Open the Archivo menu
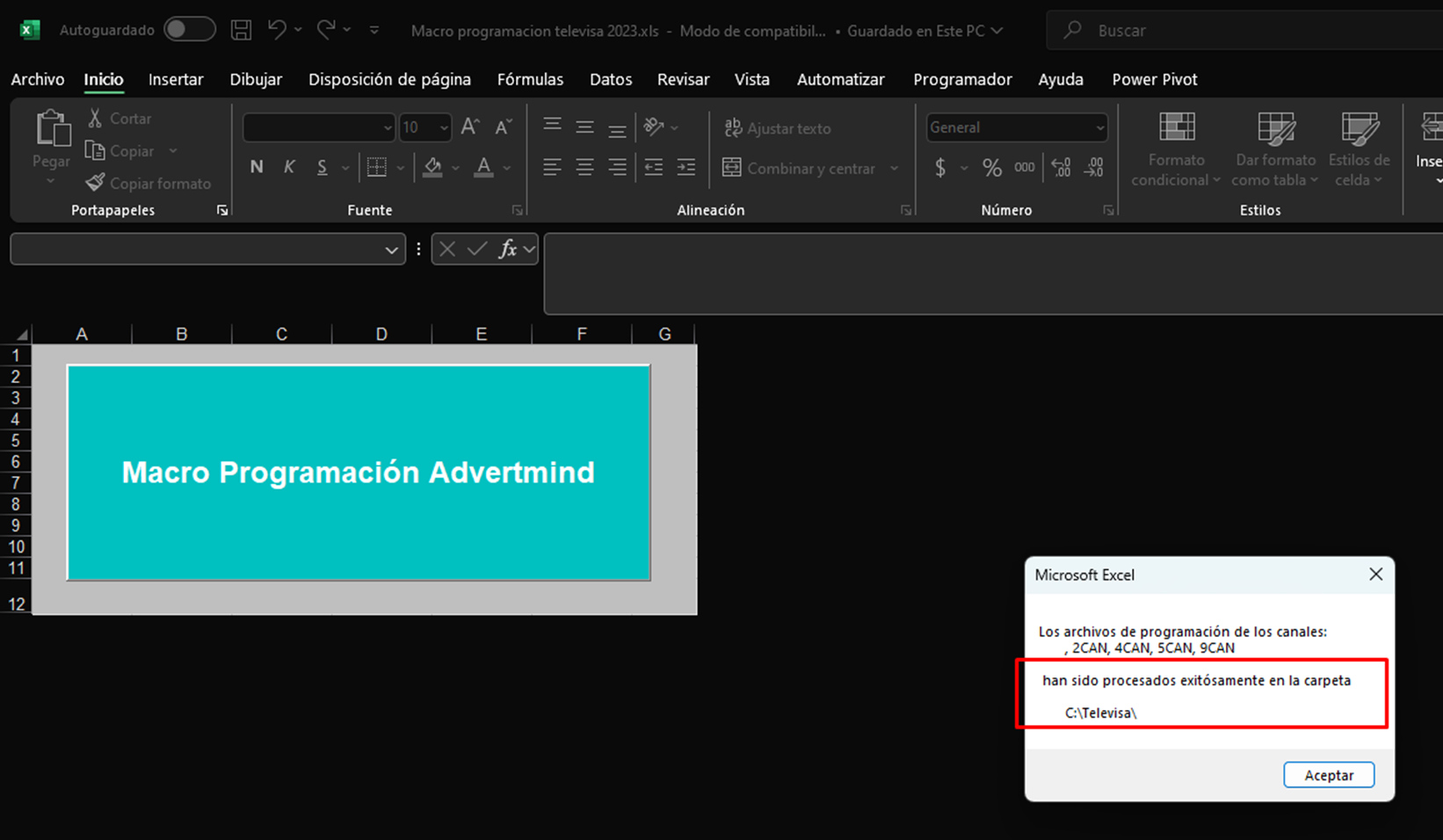 click(38, 79)
